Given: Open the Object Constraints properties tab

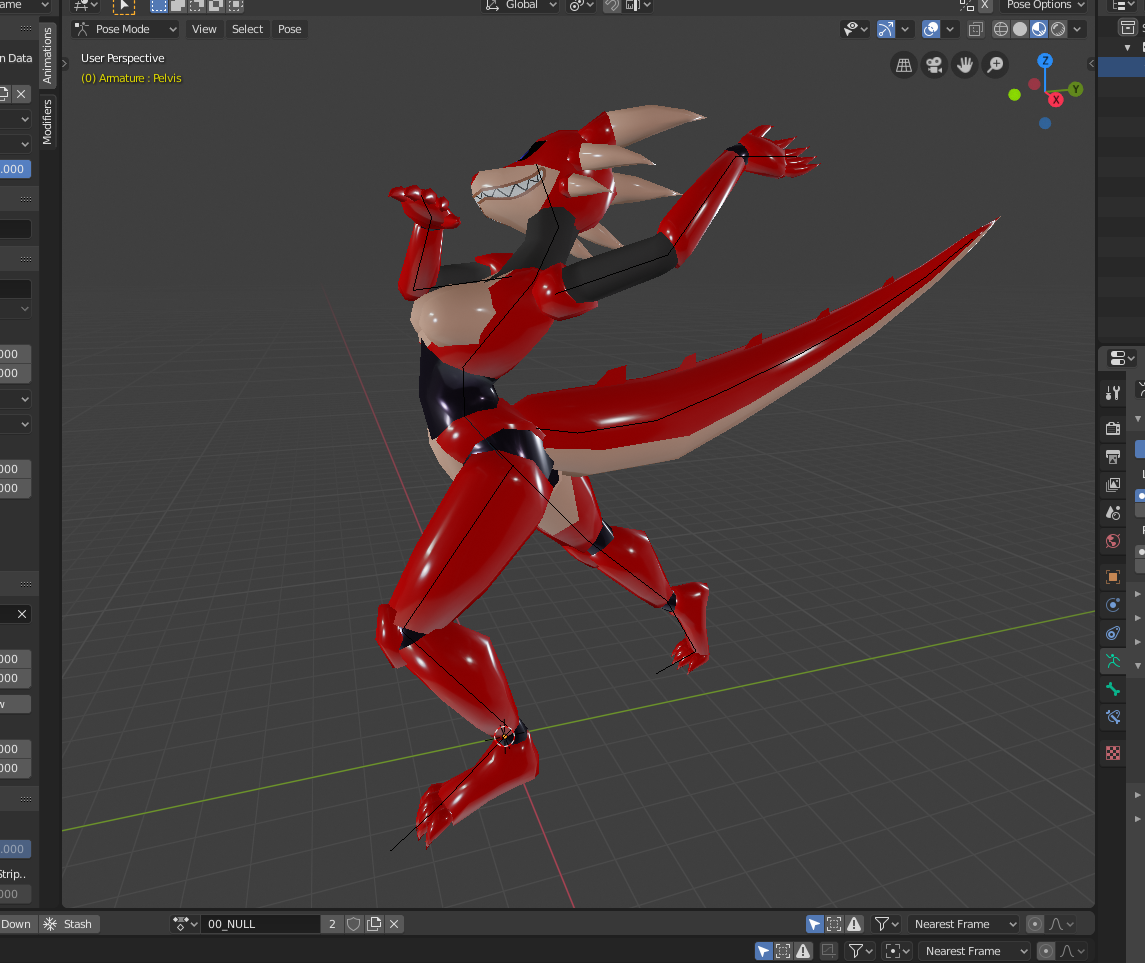Looking at the screenshot, I should (1112, 633).
